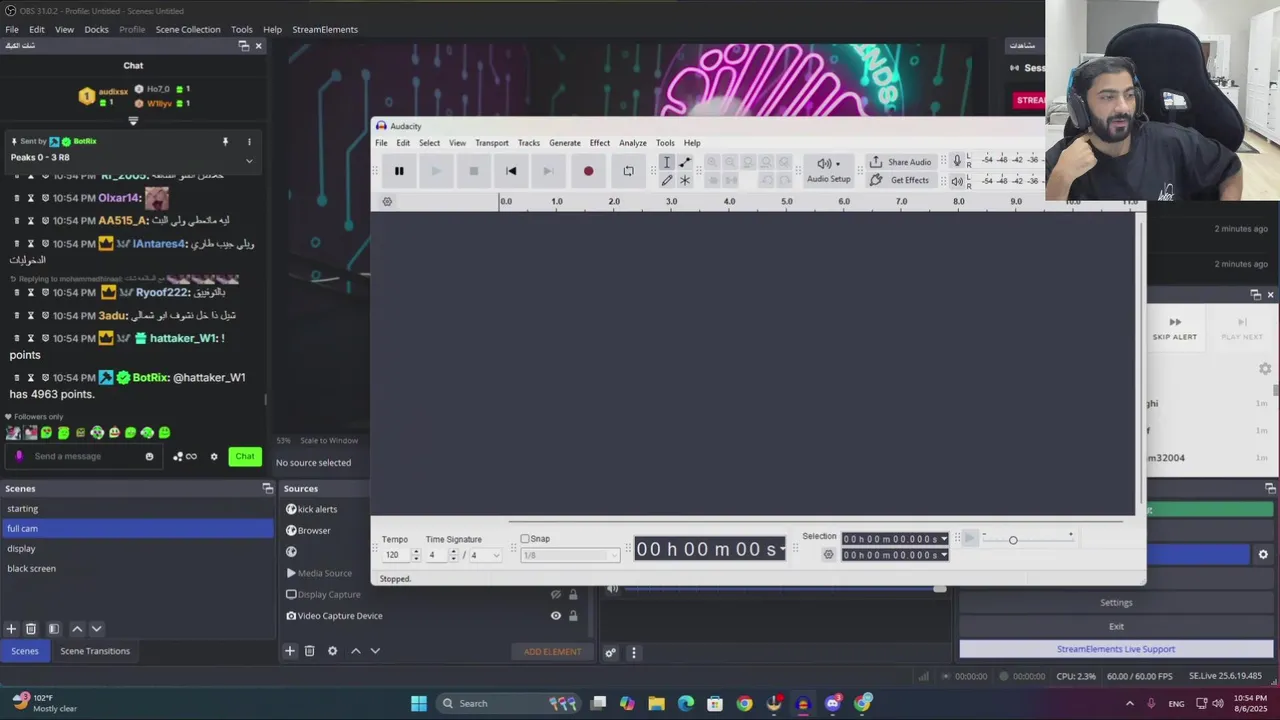Click the Selection toolbar gear icon

pos(828,555)
